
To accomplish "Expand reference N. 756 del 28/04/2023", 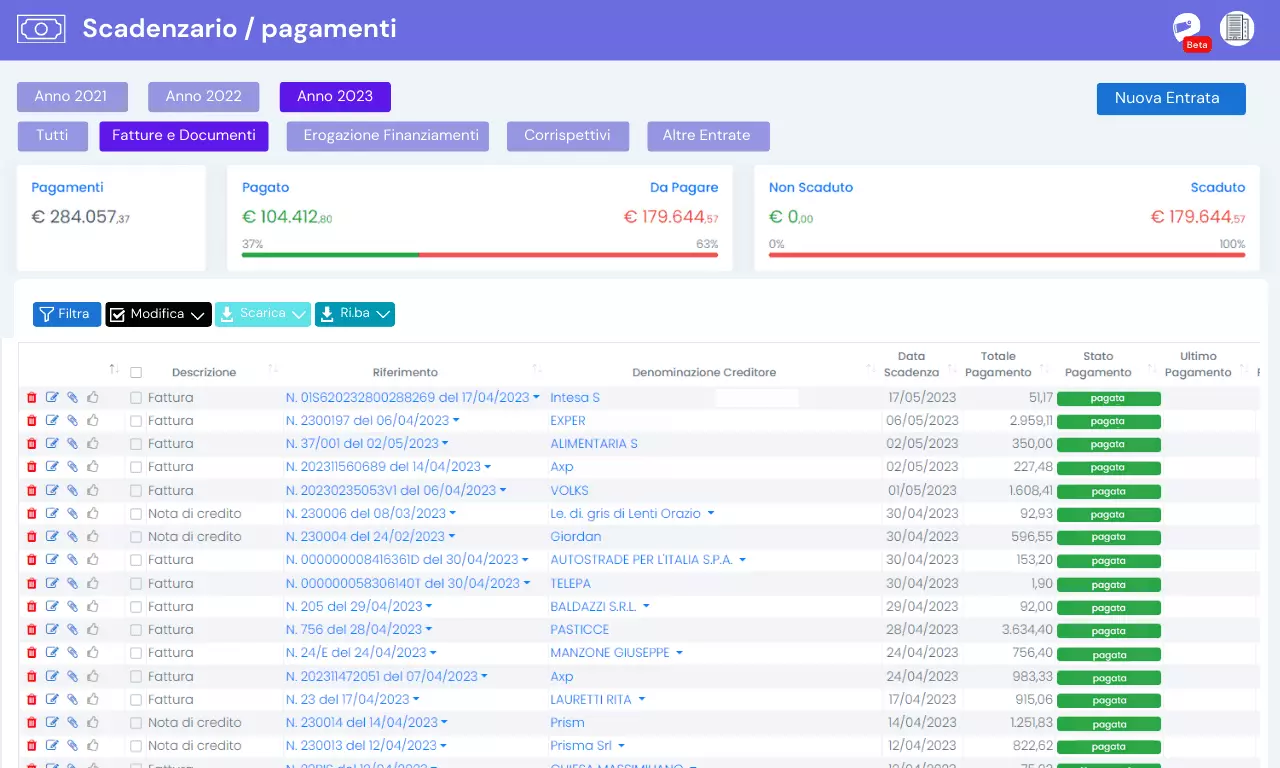I will pos(429,630).
